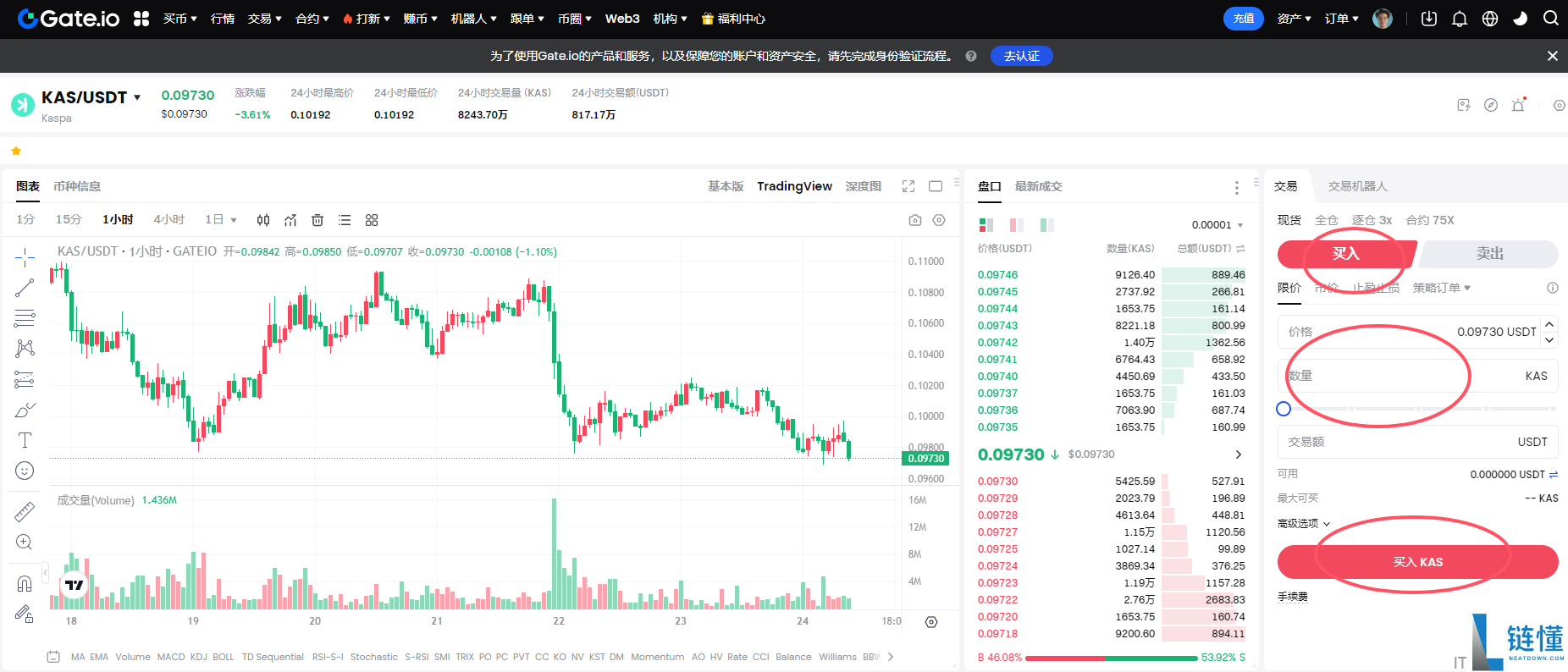Viewport: 1568px width, 672px height.
Task: Open the search magnifier in header
Action: coord(1551,18)
